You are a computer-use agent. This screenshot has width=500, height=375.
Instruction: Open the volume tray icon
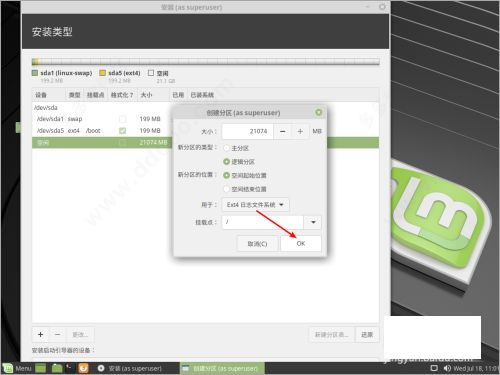tap(447, 368)
